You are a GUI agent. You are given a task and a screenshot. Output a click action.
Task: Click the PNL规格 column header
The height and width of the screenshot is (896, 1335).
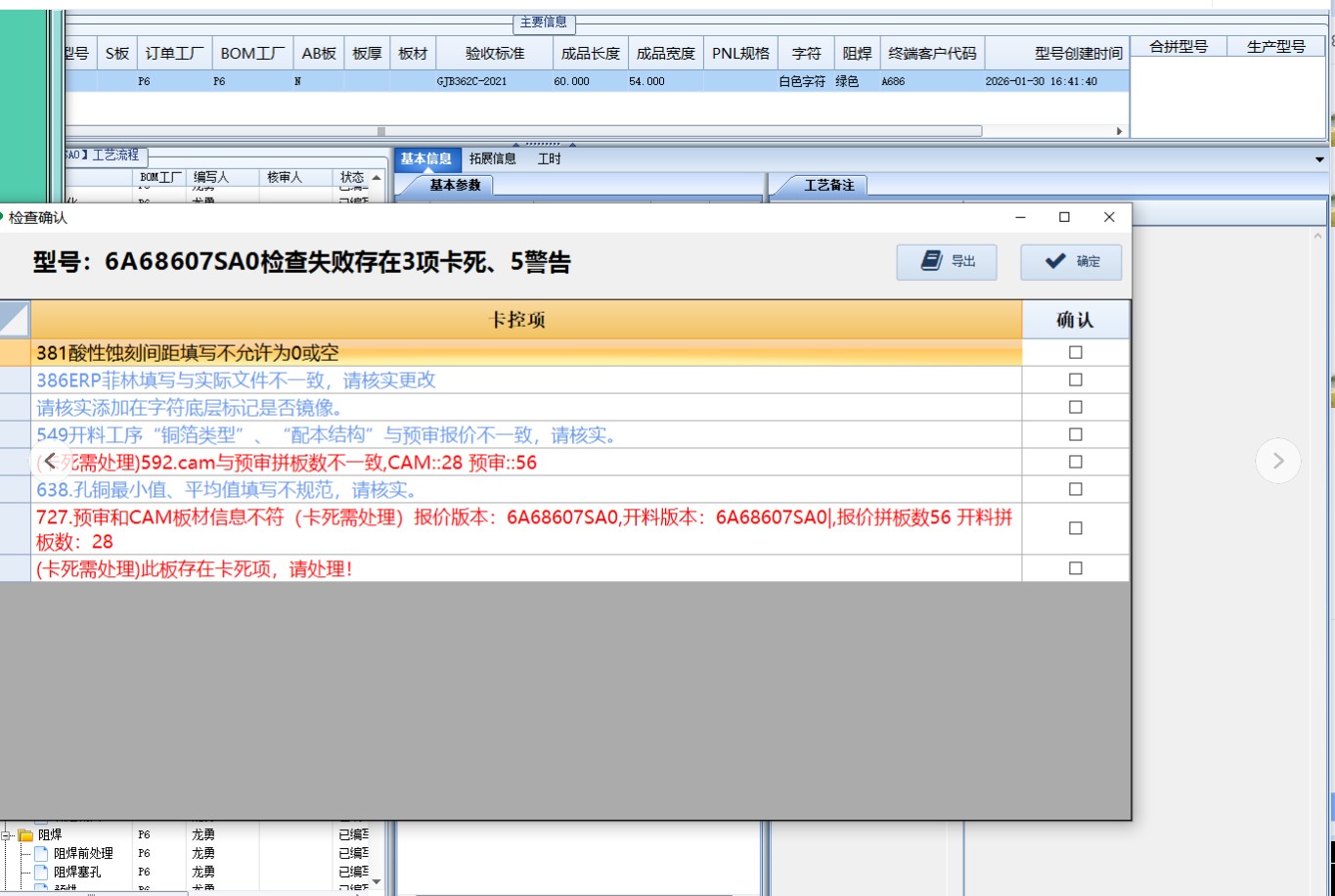coord(741,54)
